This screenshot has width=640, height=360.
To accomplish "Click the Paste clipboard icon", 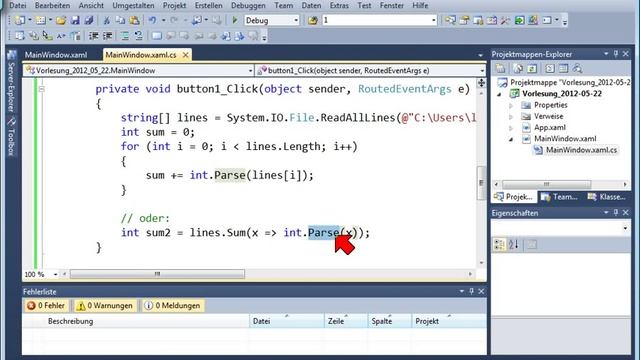I will pos(134,20).
